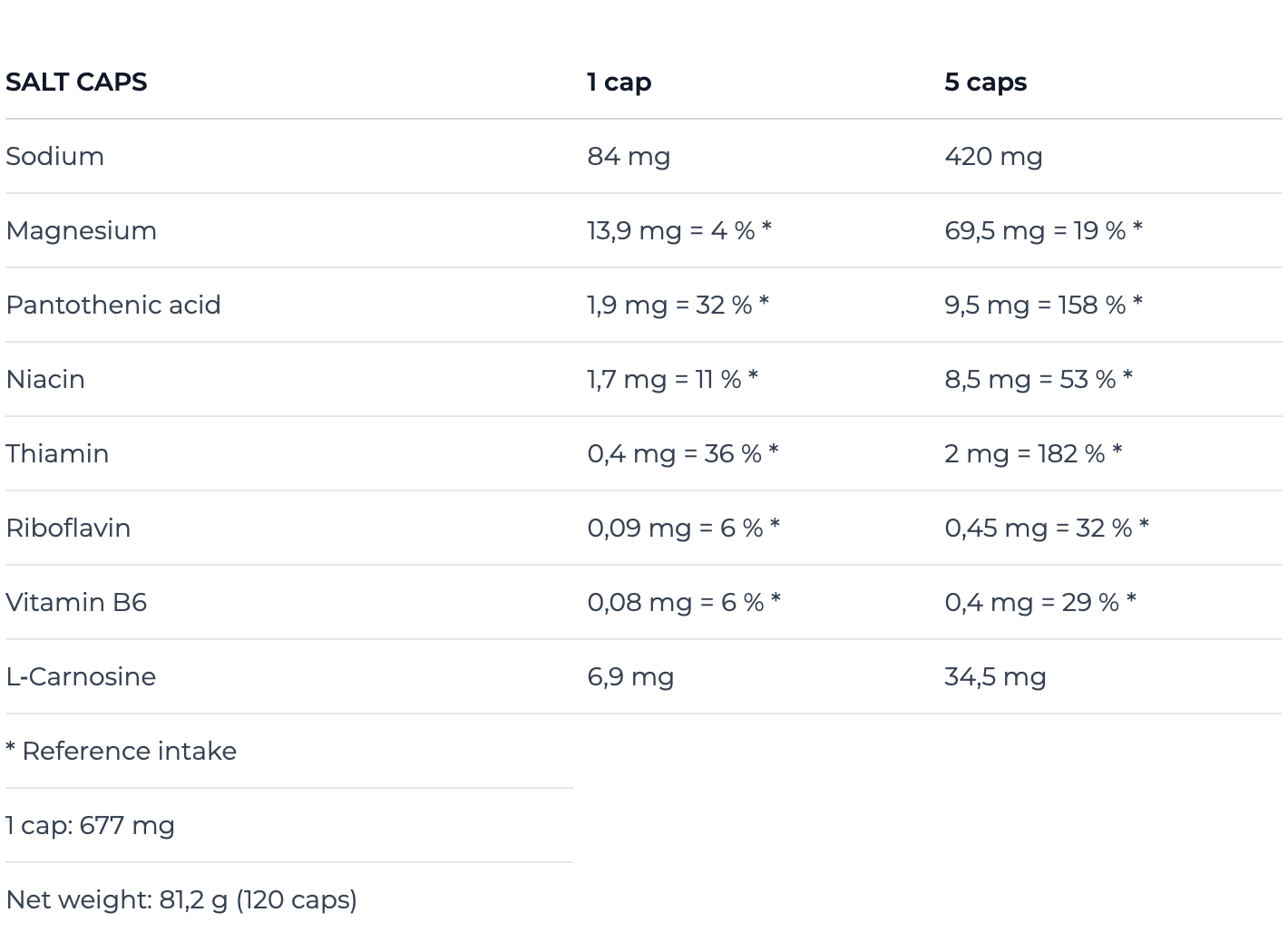The height and width of the screenshot is (932, 1288).
Task: Click the SALT CAPS table header
Action: pos(76,82)
